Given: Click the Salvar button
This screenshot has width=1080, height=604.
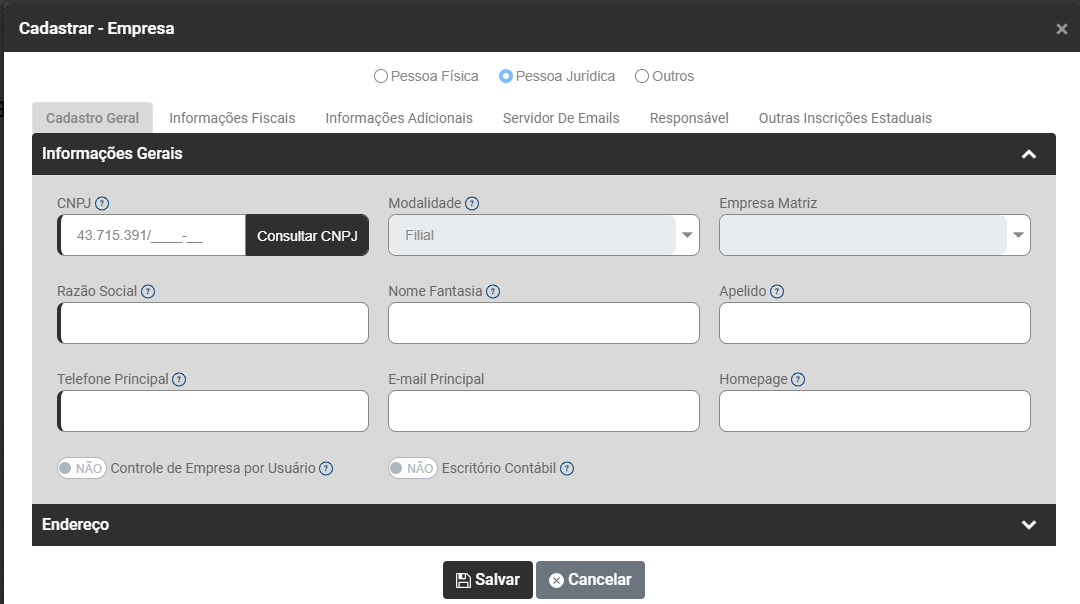Looking at the screenshot, I should point(488,580).
